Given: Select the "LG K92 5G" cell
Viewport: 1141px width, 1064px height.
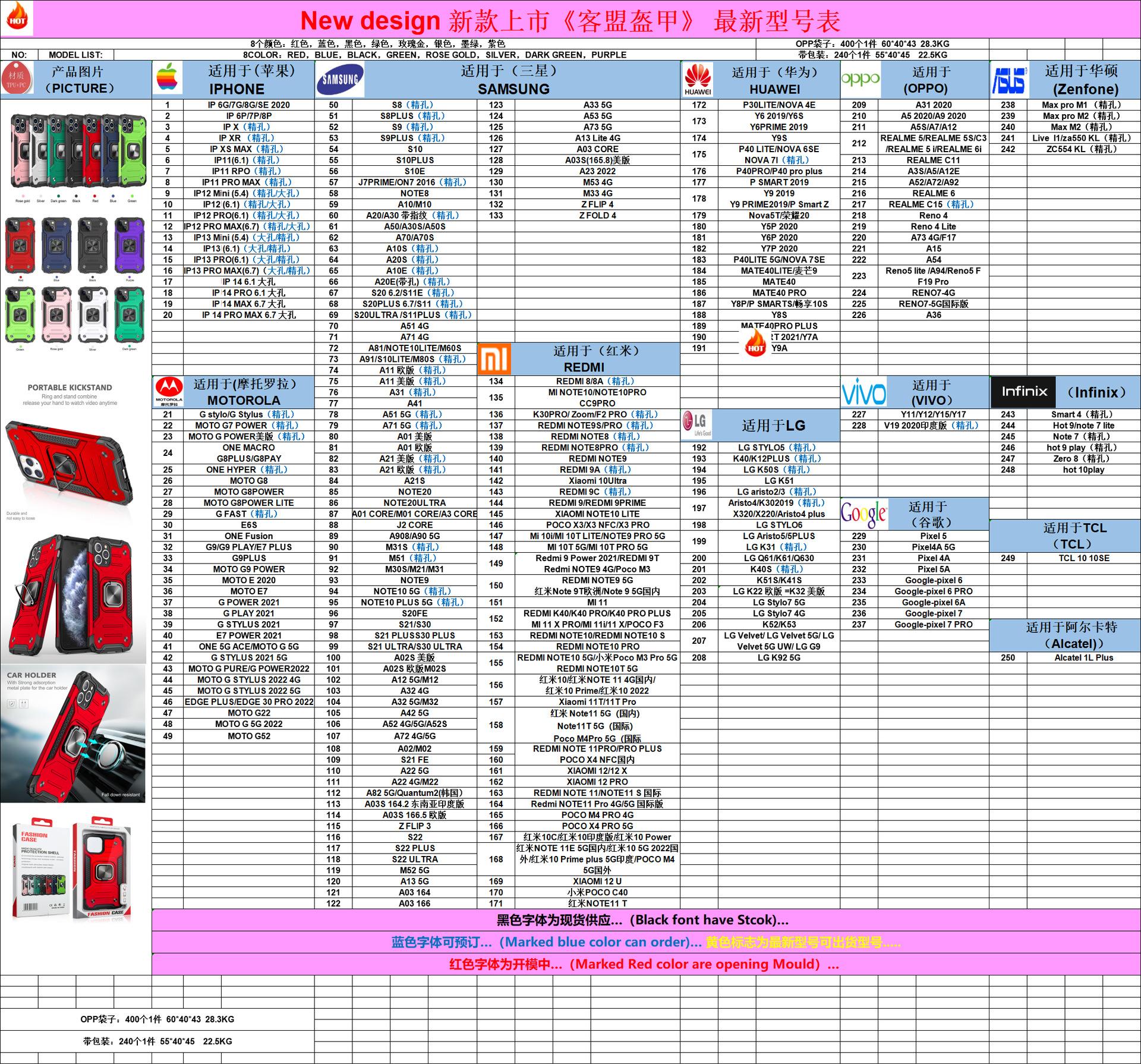Looking at the screenshot, I should tap(778, 658).
